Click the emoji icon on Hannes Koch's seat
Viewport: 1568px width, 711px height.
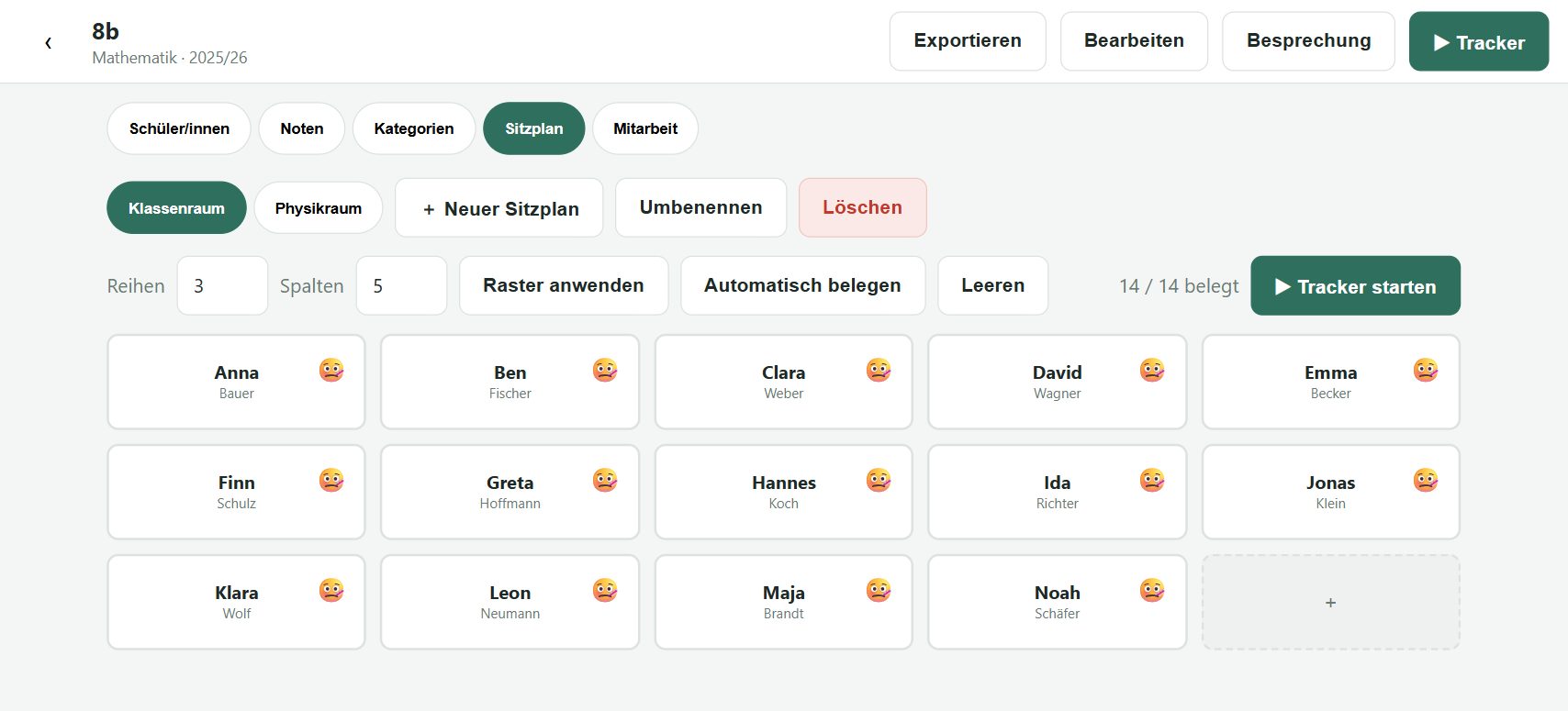pyautogui.click(x=879, y=481)
